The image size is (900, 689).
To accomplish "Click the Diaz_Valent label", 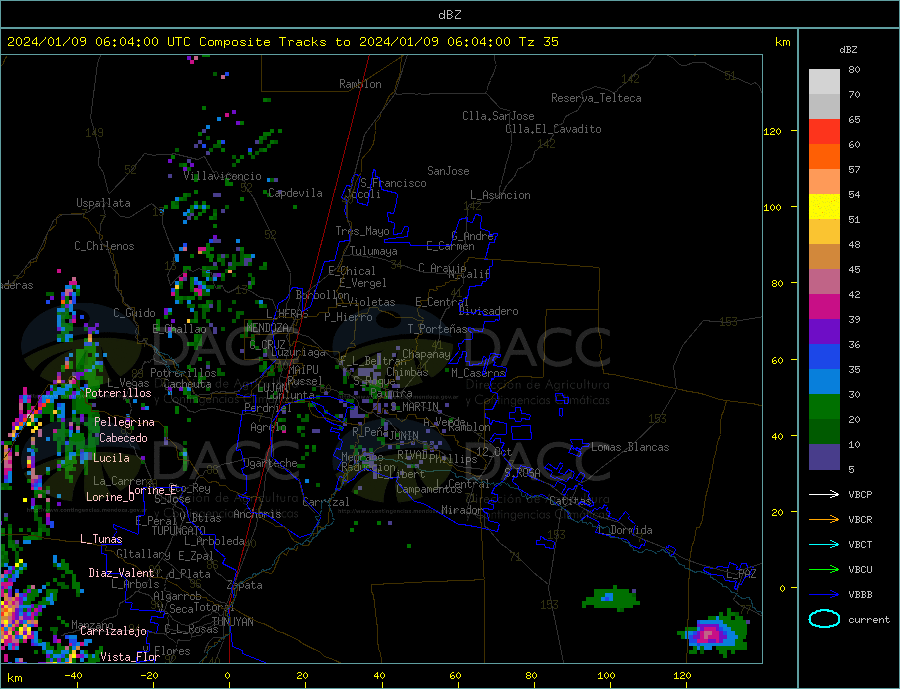I will (122, 573).
